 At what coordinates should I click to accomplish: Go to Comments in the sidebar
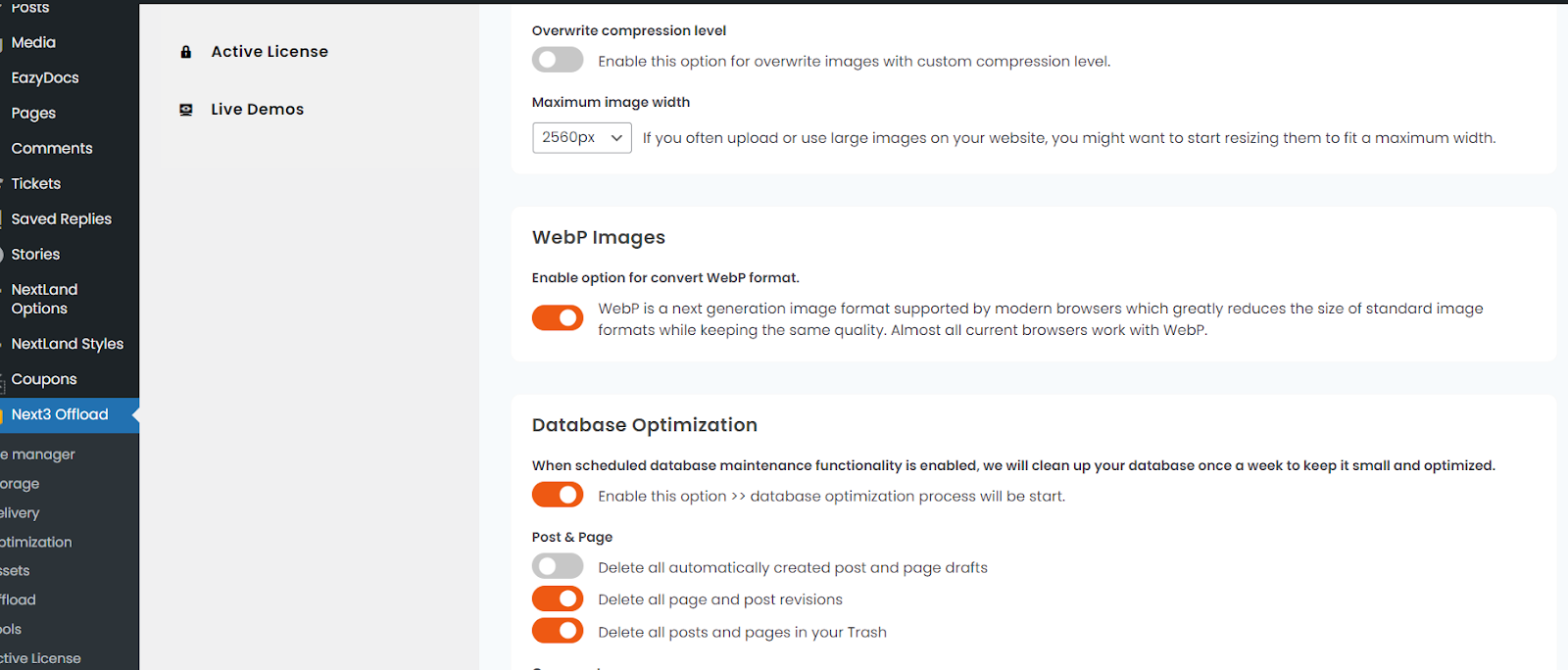(52, 148)
